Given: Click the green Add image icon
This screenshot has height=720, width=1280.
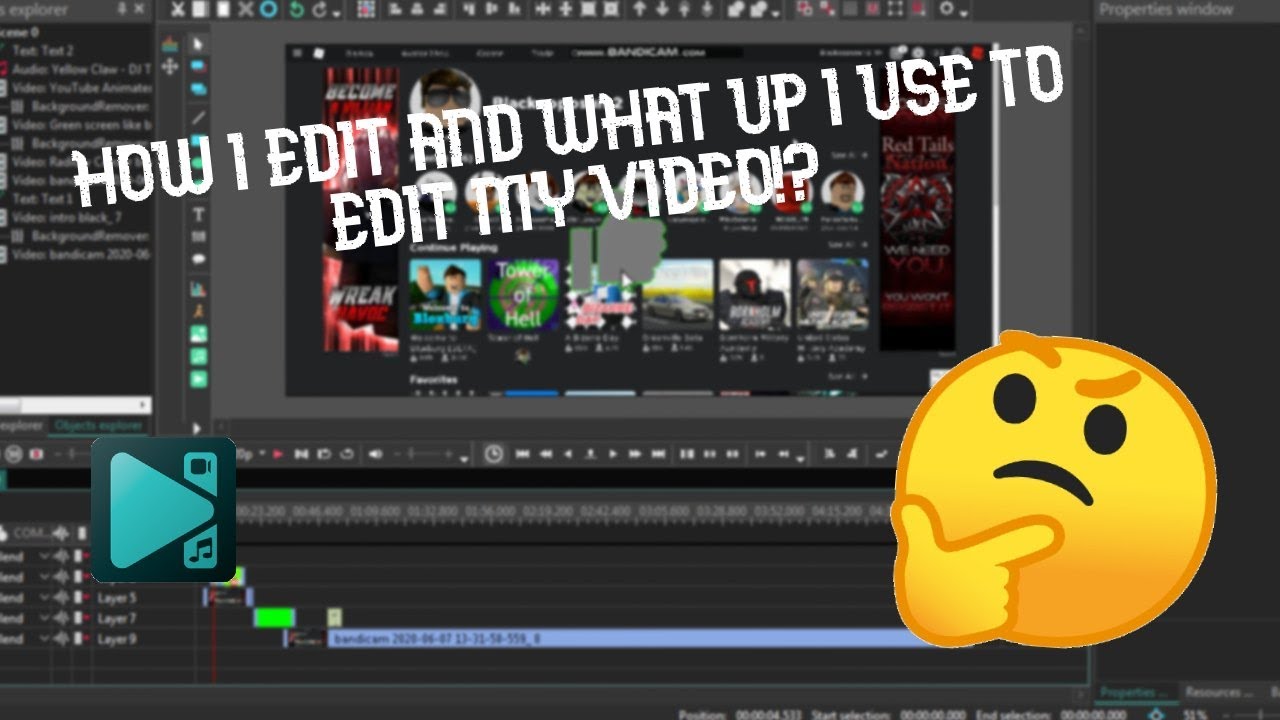Looking at the screenshot, I should pyautogui.click(x=198, y=335).
